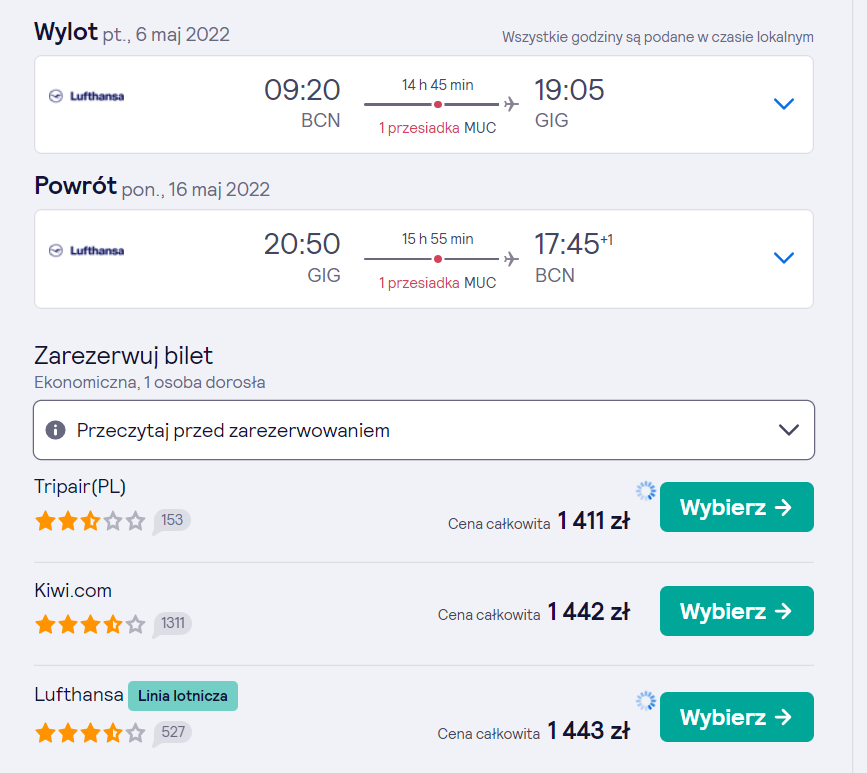Click the Tripair(PL) provider name
The image size is (867, 773).
click(x=80, y=487)
